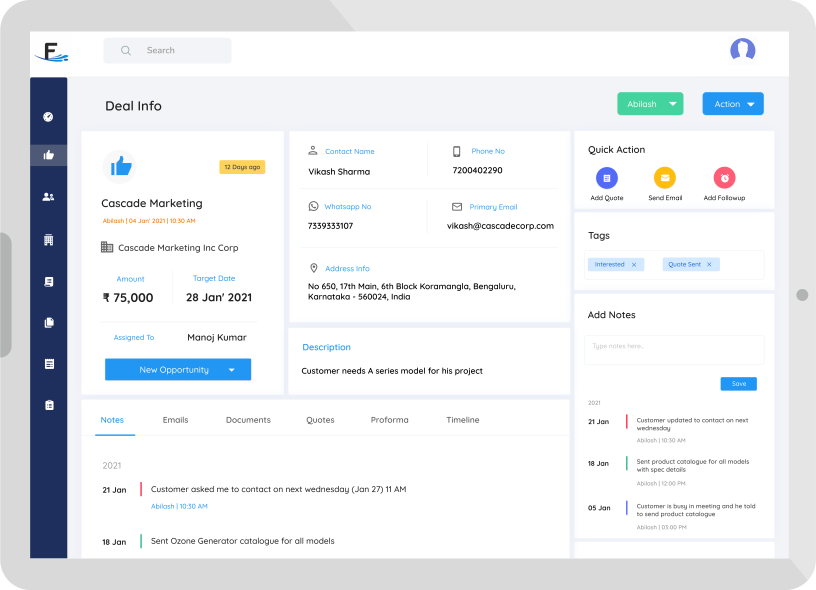This screenshot has height=590, width=816.
Task: Switch to the Emails tab
Action: tap(175, 420)
